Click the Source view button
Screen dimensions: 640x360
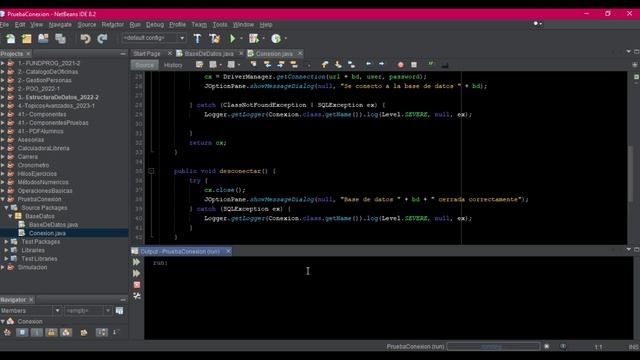coord(144,65)
